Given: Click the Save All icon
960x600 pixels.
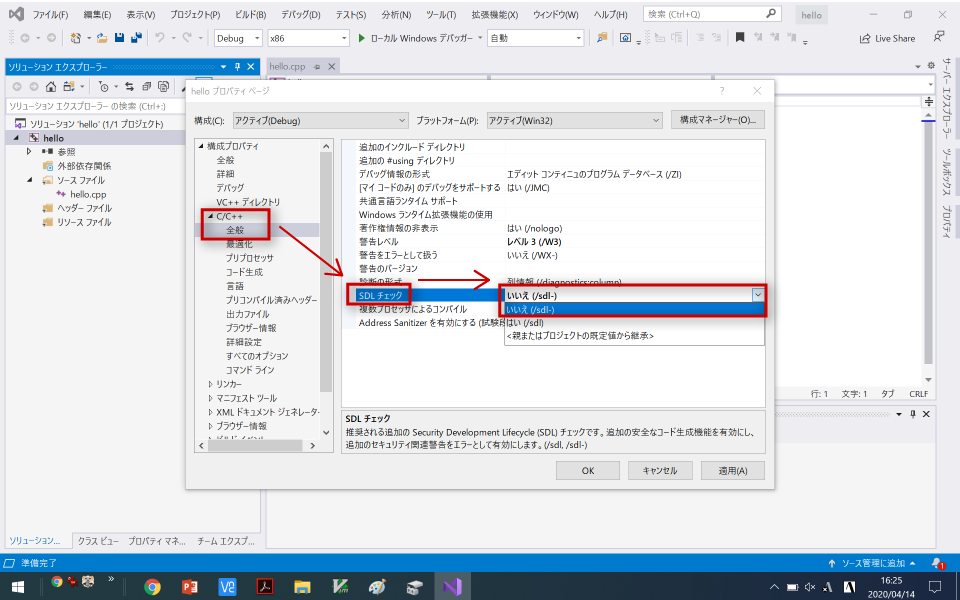Looking at the screenshot, I should [136, 38].
